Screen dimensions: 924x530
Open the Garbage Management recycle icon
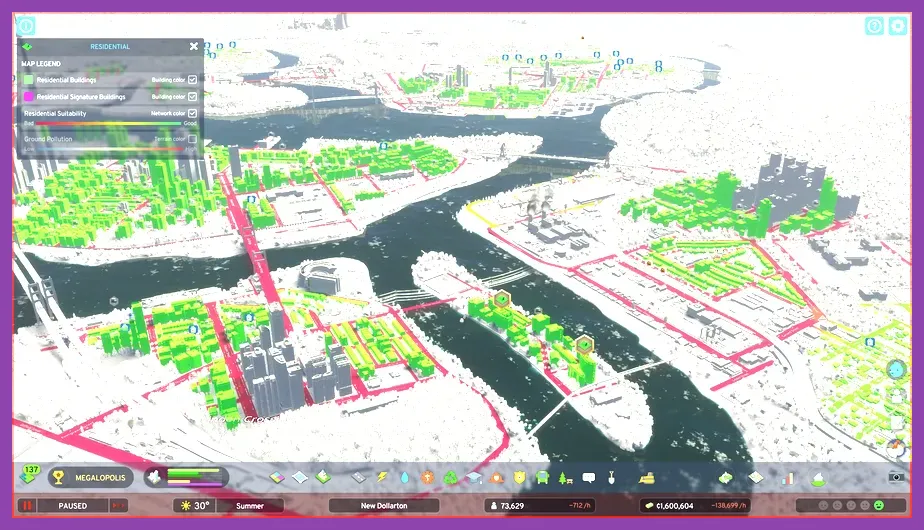[x=450, y=478]
